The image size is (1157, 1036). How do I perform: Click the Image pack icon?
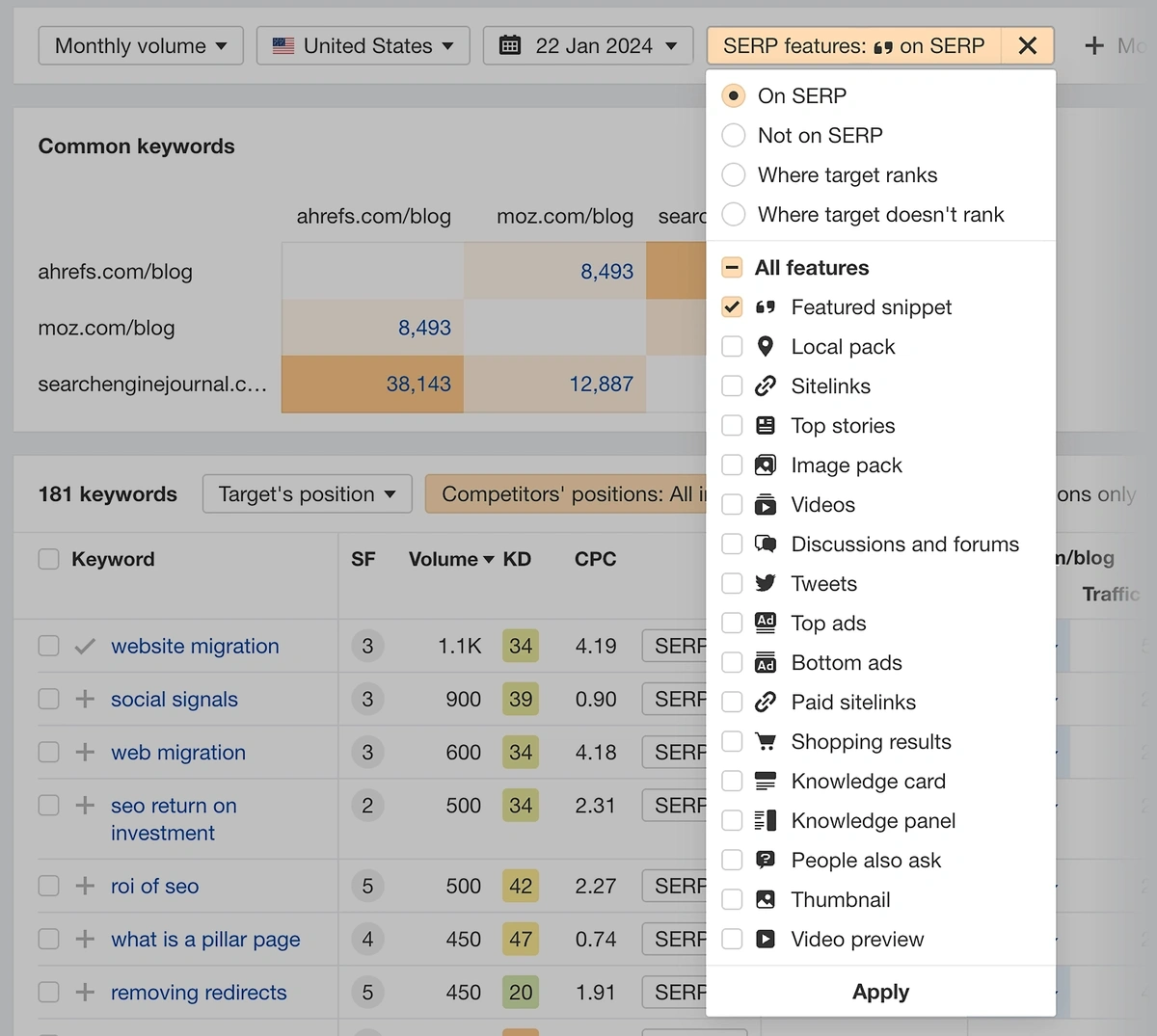[x=766, y=465]
